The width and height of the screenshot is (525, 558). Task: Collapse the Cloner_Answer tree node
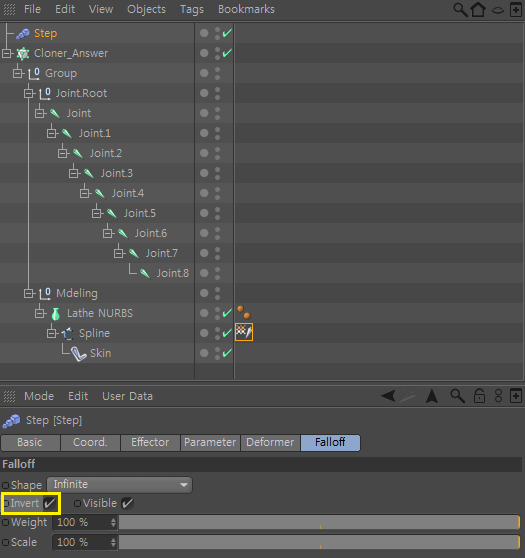(7, 53)
